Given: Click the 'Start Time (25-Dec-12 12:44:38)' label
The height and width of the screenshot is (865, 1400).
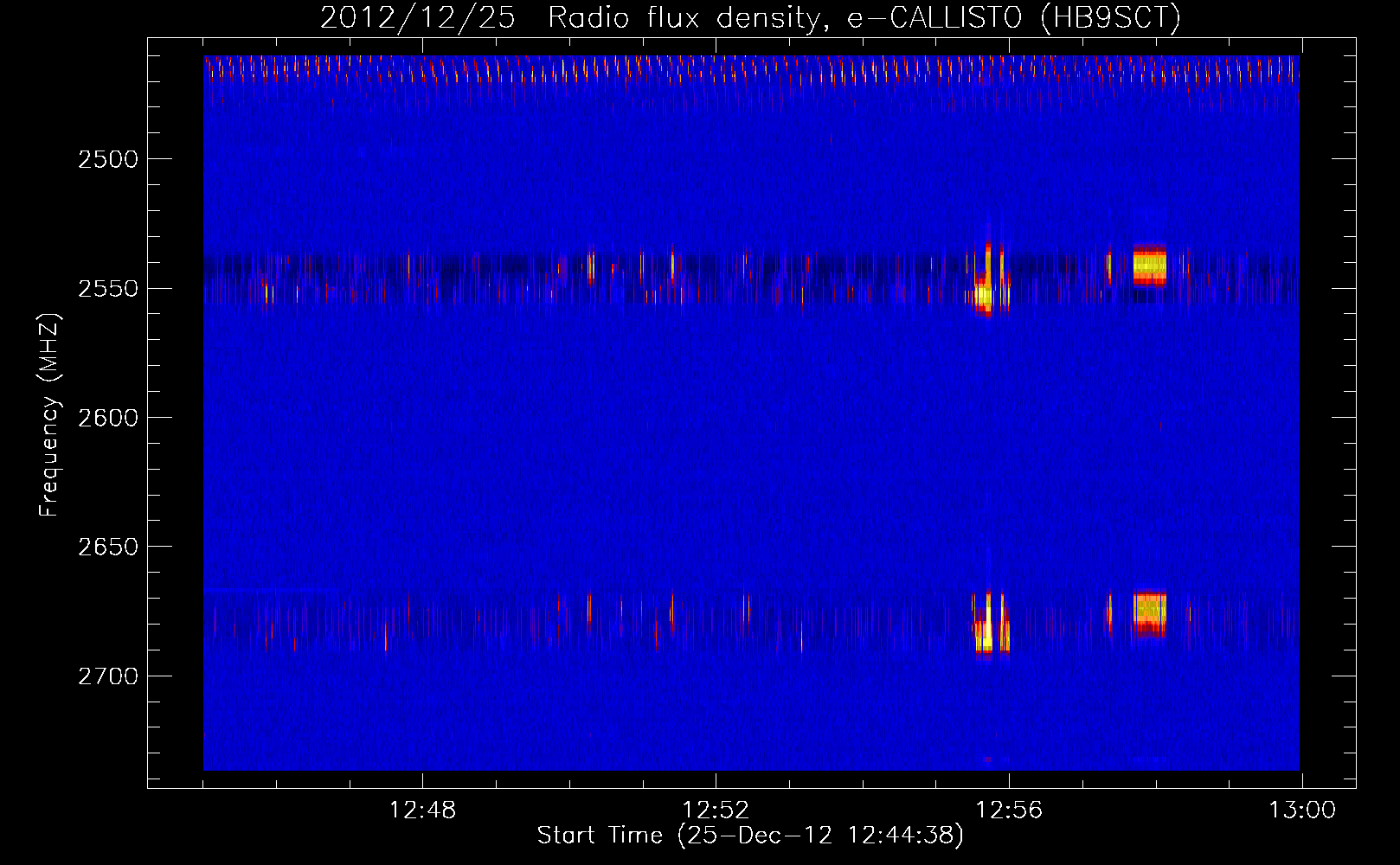Looking at the screenshot, I should [x=750, y=836].
